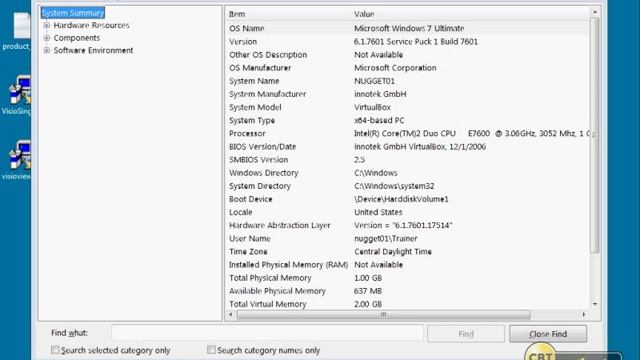
Task: Select the Time Zone row
Action: pos(407,251)
